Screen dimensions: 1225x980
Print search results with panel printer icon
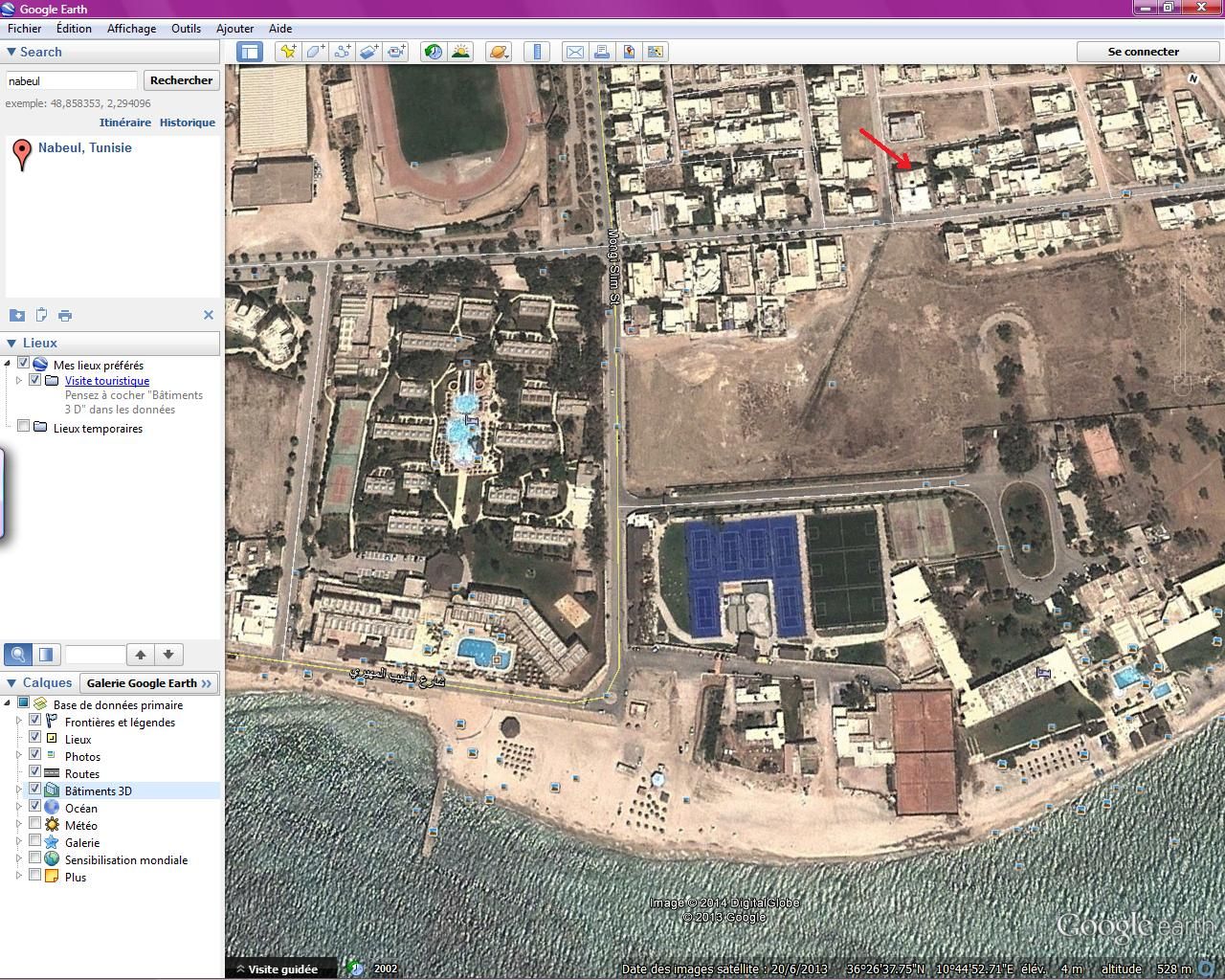click(65, 315)
